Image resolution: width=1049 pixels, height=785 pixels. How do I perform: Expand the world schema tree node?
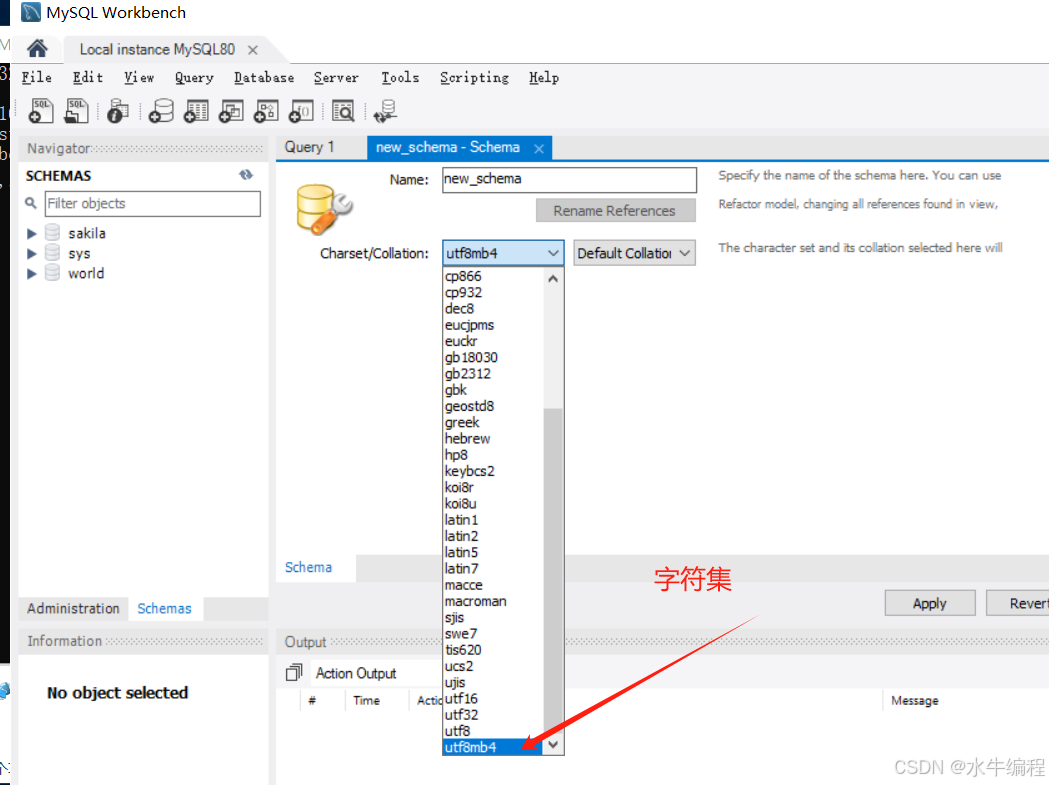click(x=31, y=274)
